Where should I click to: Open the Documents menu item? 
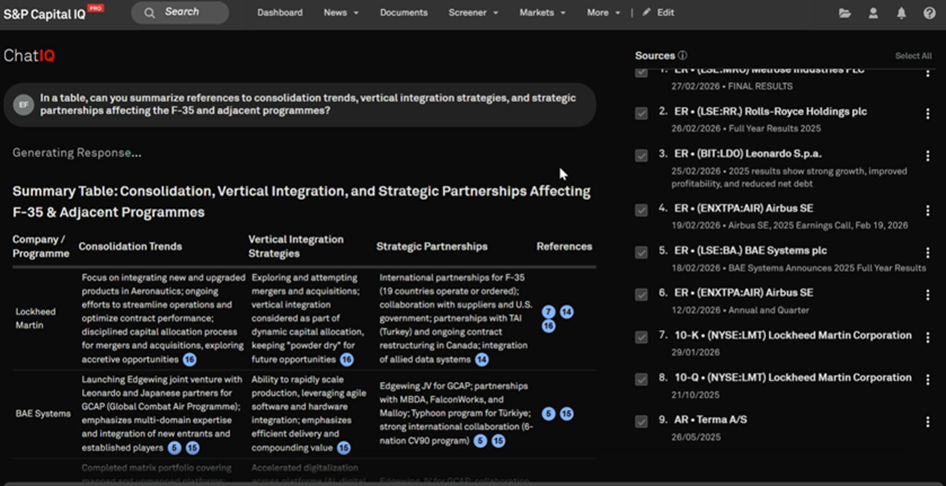pos(404,12)
